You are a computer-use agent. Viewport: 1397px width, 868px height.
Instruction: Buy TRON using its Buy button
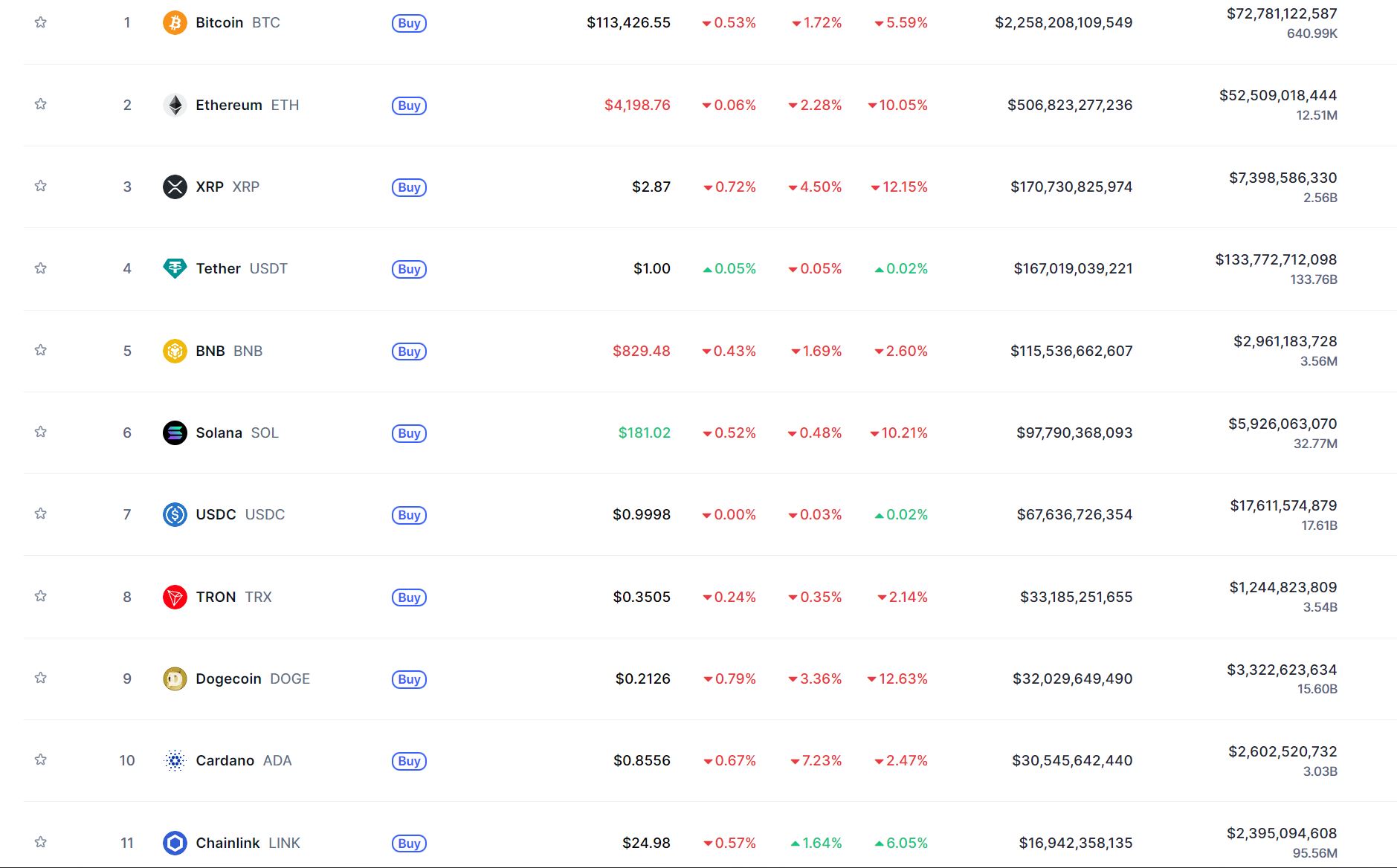coord(409,597)
